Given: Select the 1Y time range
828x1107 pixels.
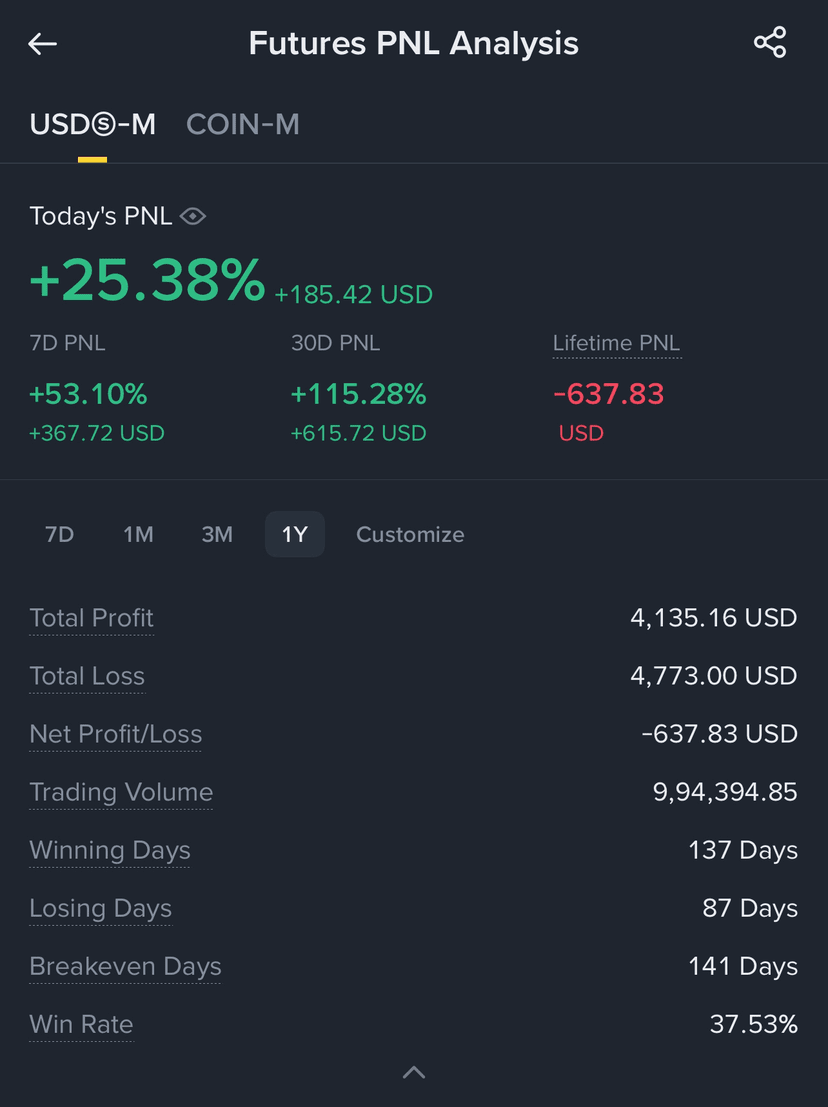Looking at the screenshot, I should [x=294, y=534].
